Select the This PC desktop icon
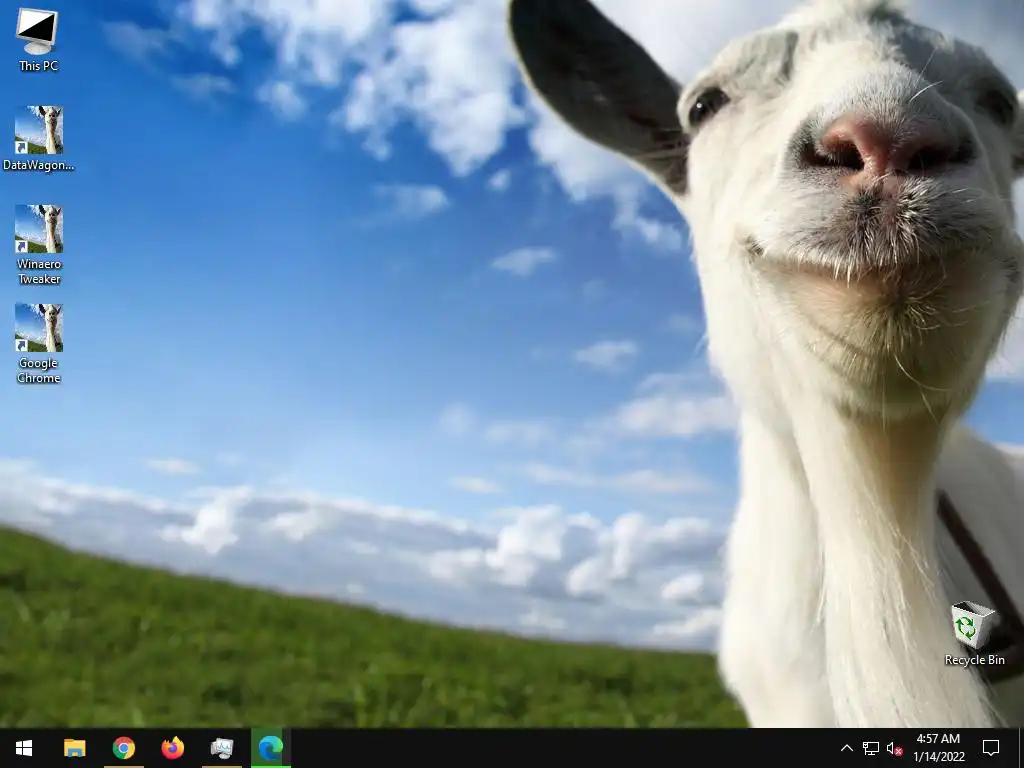This screenshot has width=1024, height=768. [x=38, y=39]
